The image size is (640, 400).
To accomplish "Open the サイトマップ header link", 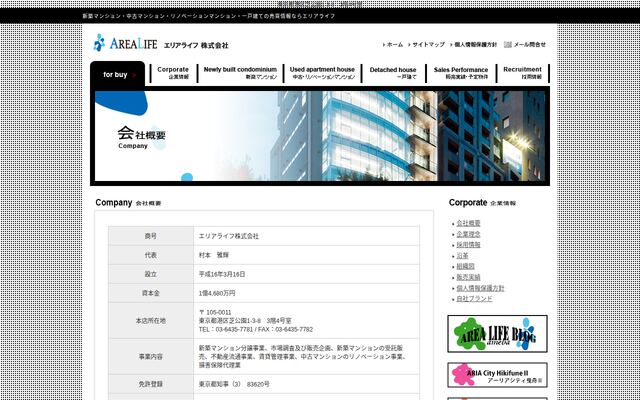I will pyautogui.click(x=426, y=45).
